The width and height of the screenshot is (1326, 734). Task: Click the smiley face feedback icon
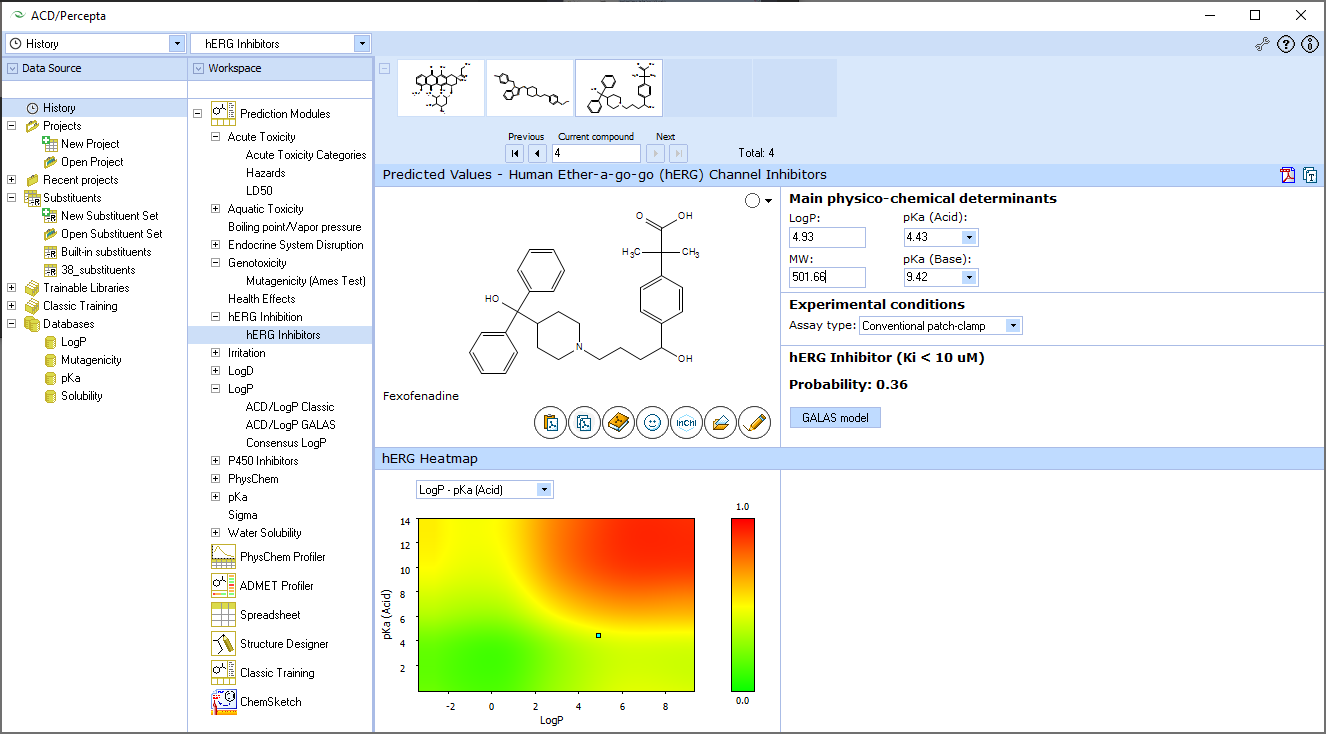tap(652, 422)
